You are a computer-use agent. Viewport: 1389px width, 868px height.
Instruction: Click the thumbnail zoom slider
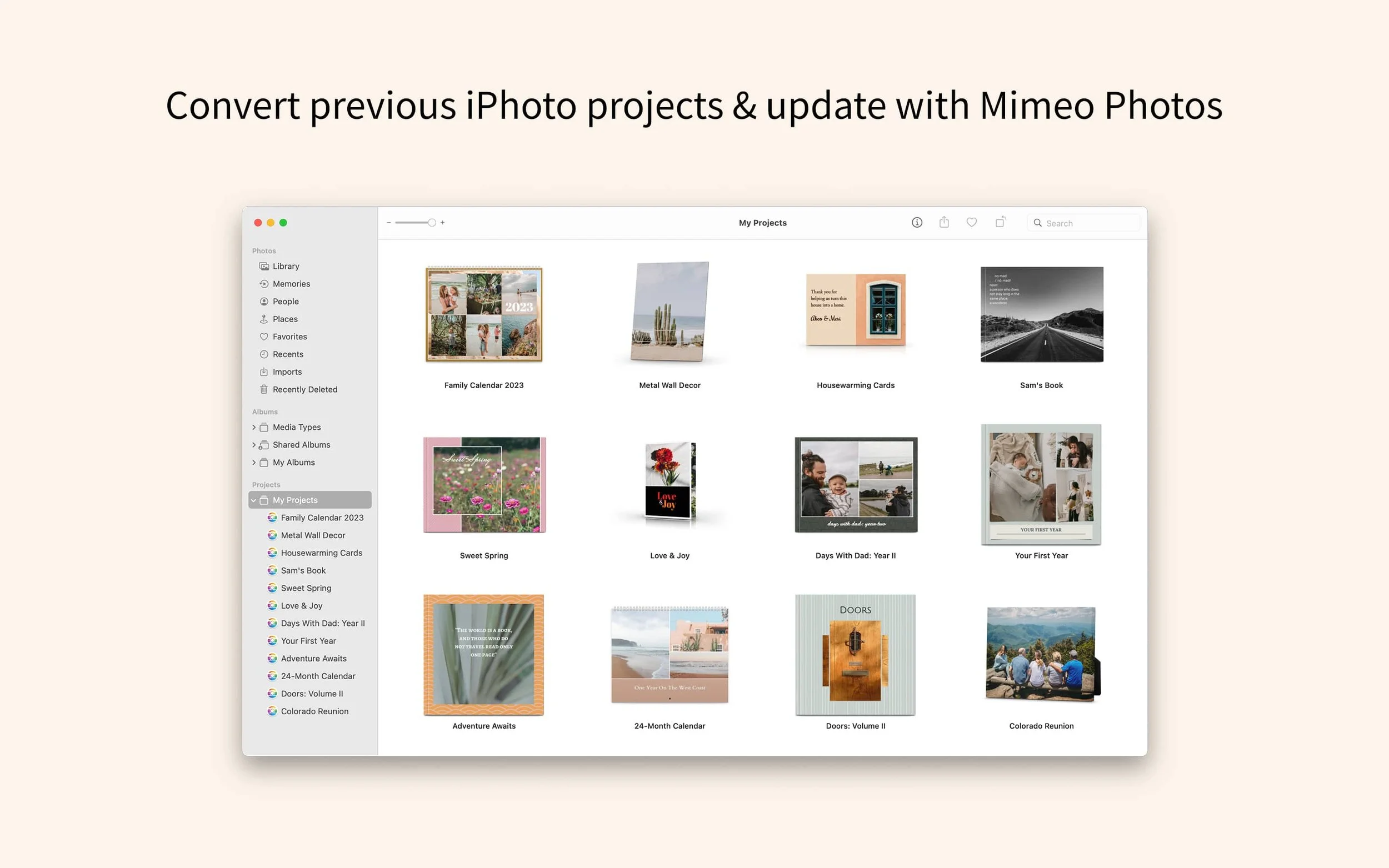[x=415, y=223]
